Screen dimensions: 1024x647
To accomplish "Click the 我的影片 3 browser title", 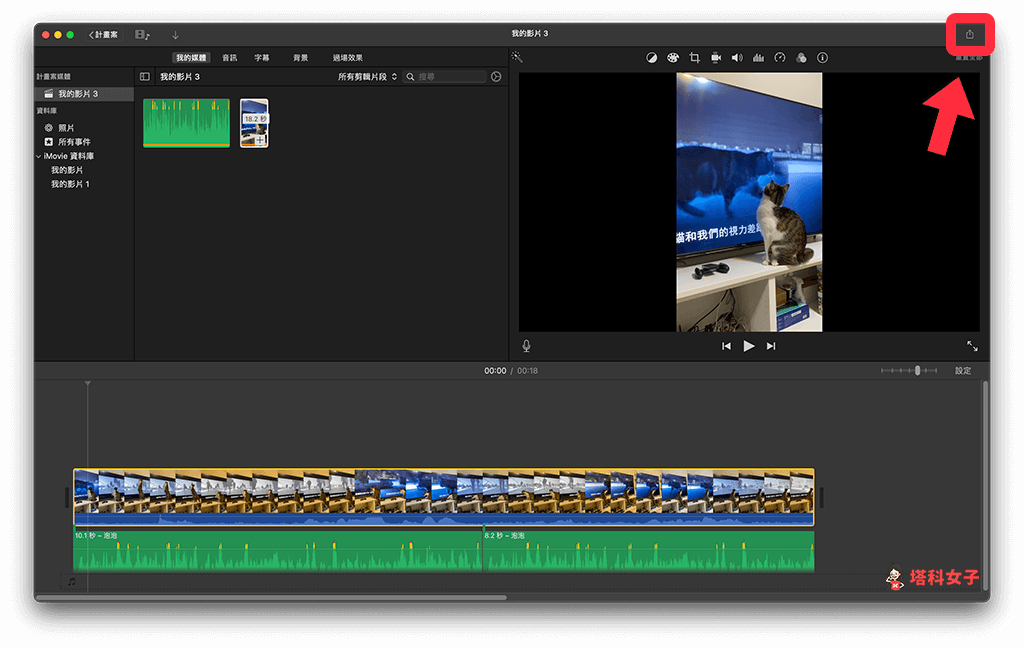I will pos(180,76).
